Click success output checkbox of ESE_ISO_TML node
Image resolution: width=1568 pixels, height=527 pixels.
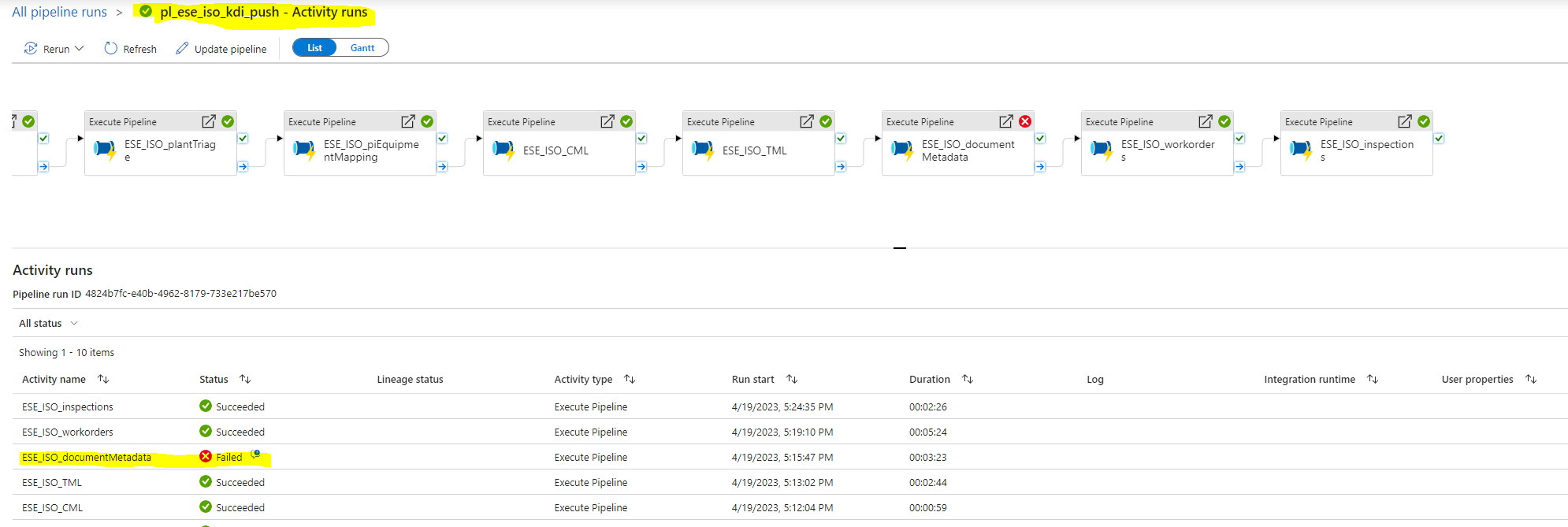[841, 139]
